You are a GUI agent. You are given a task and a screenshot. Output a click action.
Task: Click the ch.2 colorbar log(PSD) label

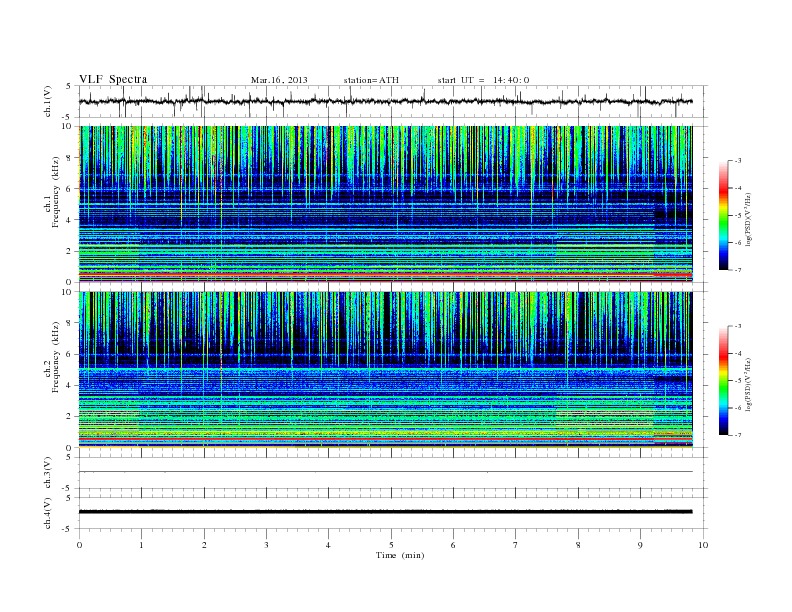[748, 384]
